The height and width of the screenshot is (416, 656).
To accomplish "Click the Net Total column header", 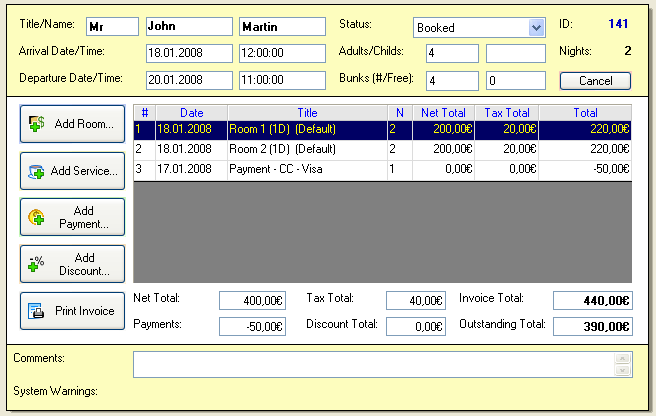I will click(443, 113).
